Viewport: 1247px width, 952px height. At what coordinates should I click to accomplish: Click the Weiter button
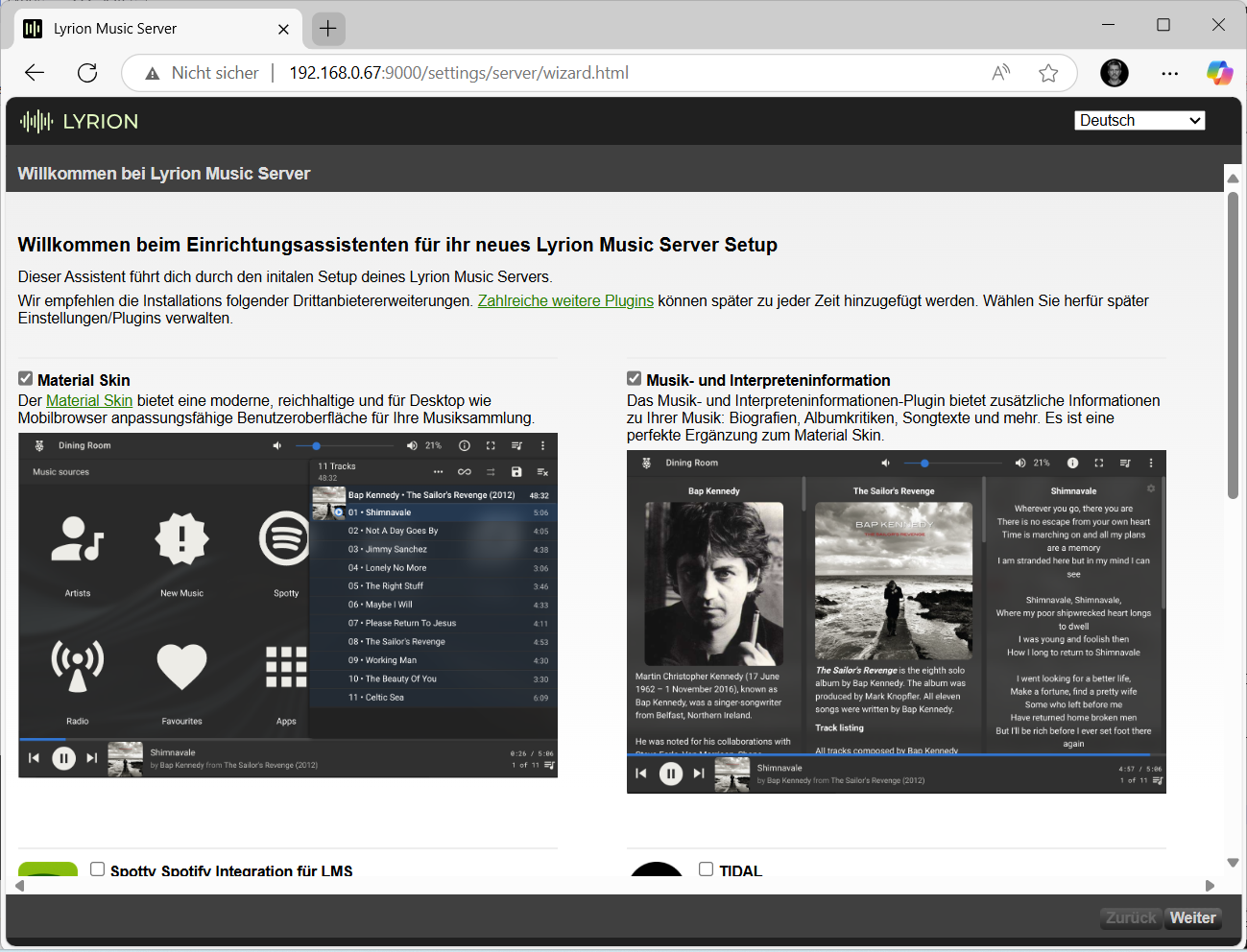coord(1193,917)
